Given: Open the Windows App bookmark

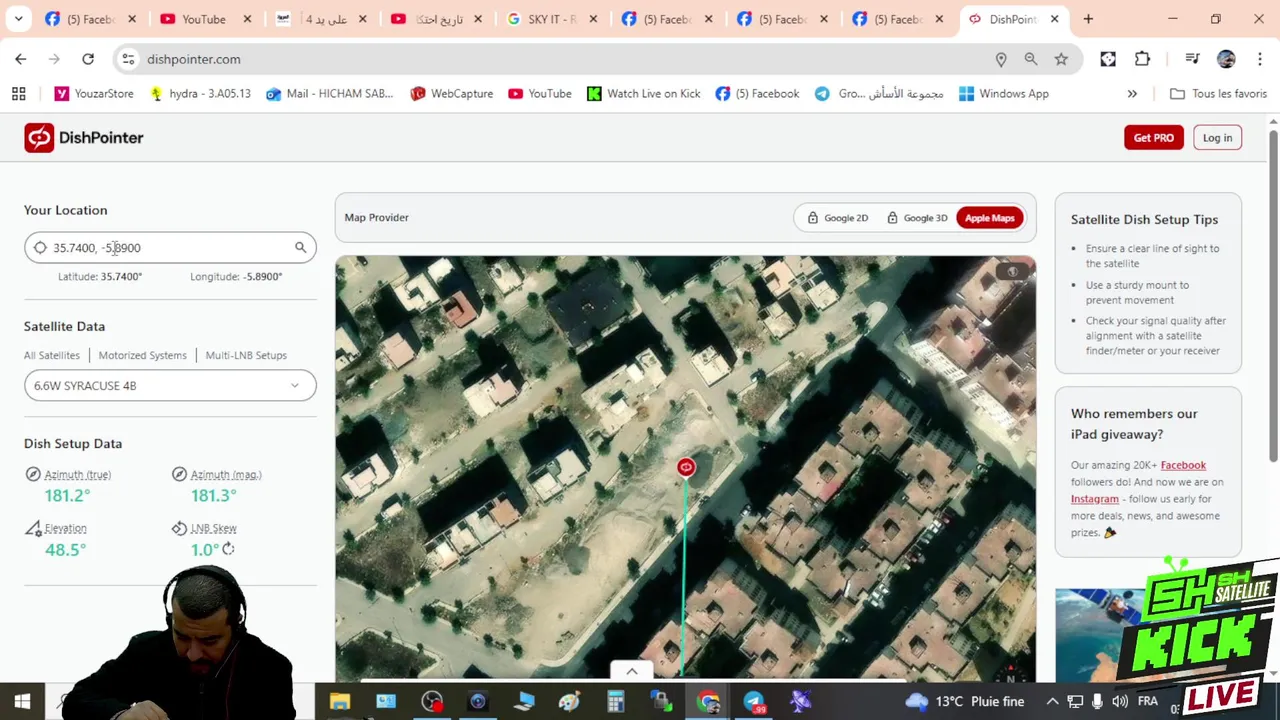Looking at the screenshot, I should tap(1003, 94).
